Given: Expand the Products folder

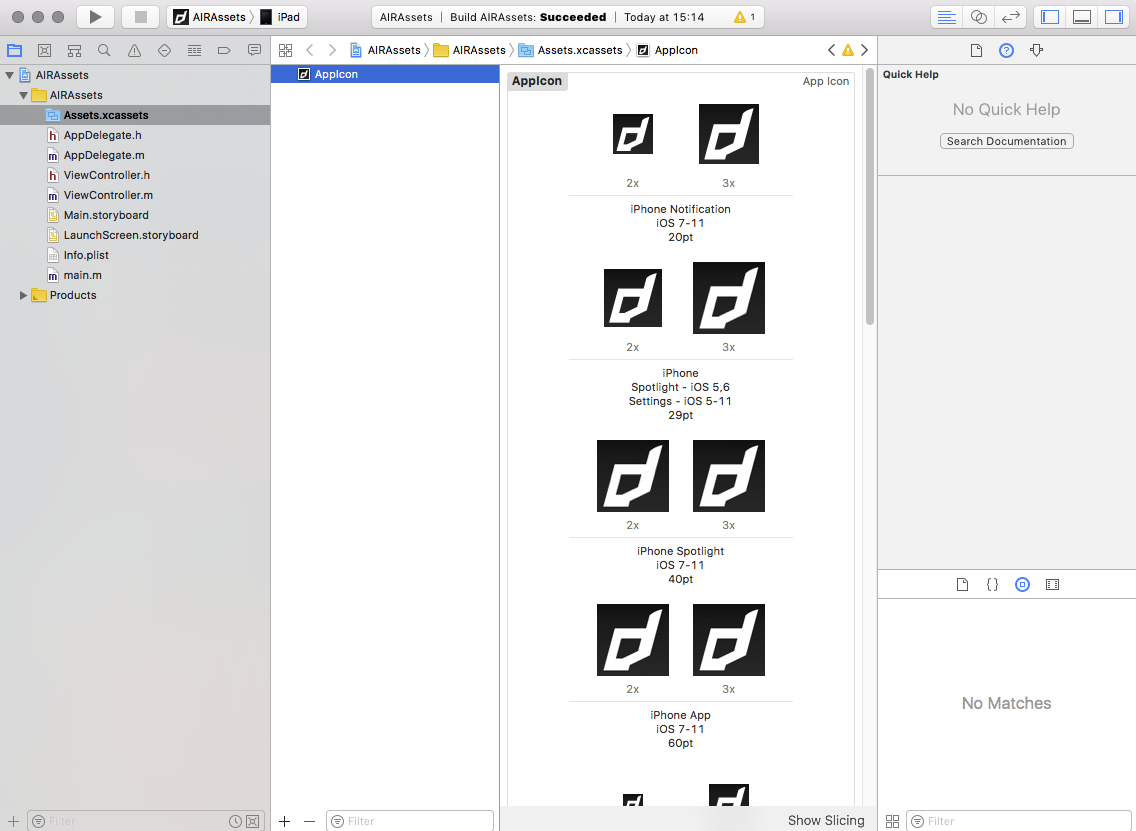Looking at the screenshot, I should (23, 295).
